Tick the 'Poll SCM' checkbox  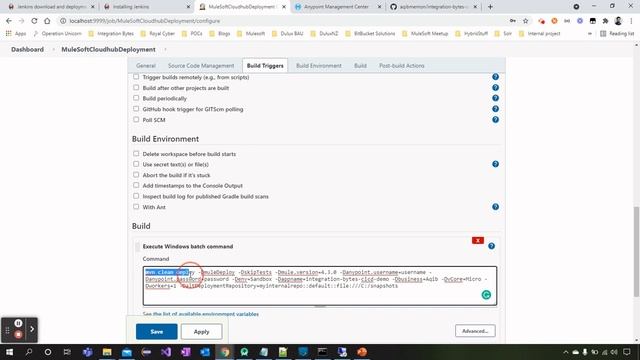click(136, 119)
